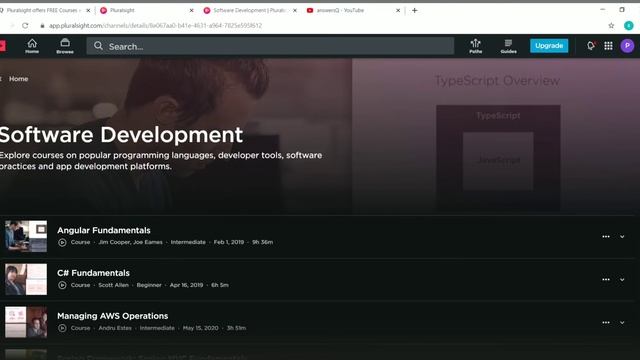Expand the Managing AWS Operations row
Viewport: 640px width, 360px height.
(622, 322)
